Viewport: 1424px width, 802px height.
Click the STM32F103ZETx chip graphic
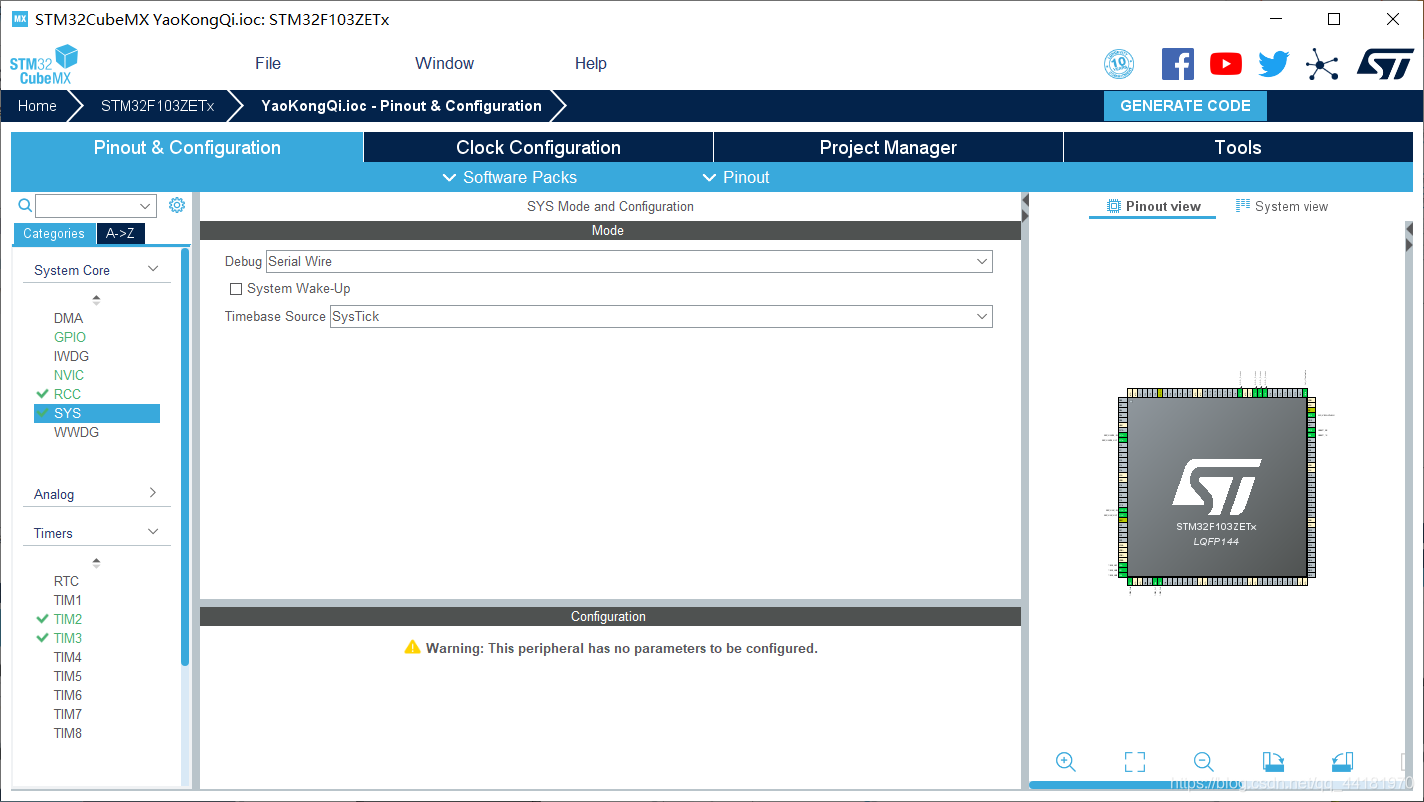point(1216,487)
